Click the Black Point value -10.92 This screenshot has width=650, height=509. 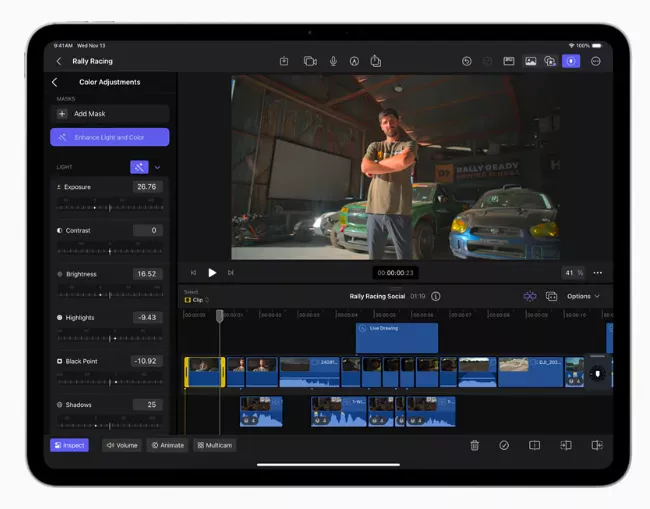146,361
